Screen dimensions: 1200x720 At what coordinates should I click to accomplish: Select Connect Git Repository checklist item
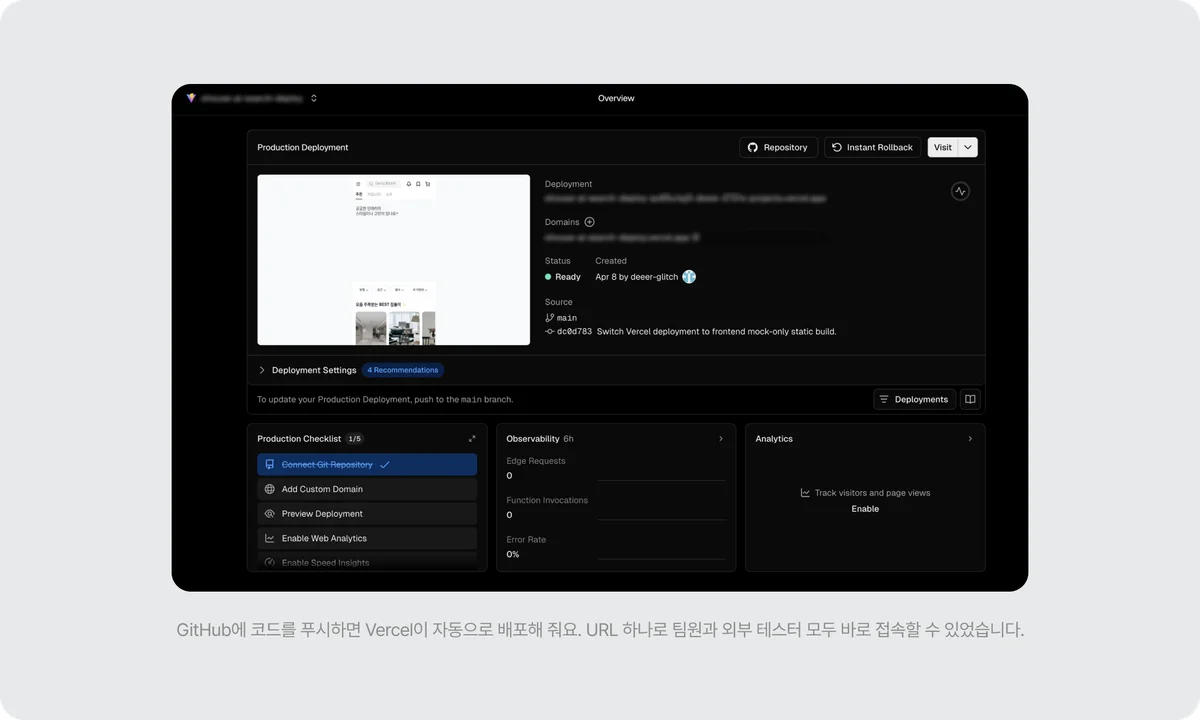(x=367, y=465)
